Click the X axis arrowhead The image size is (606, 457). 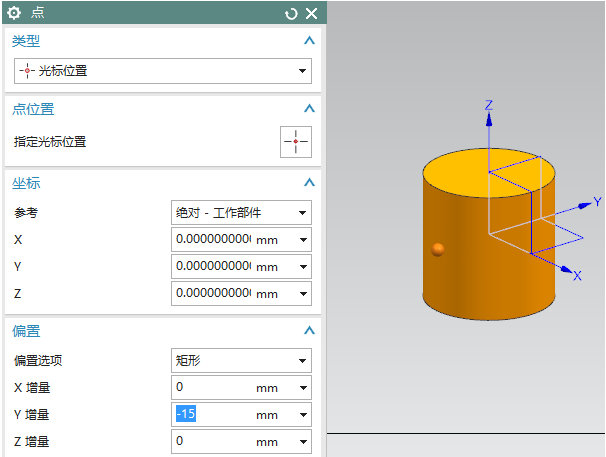tap(567, 269)
